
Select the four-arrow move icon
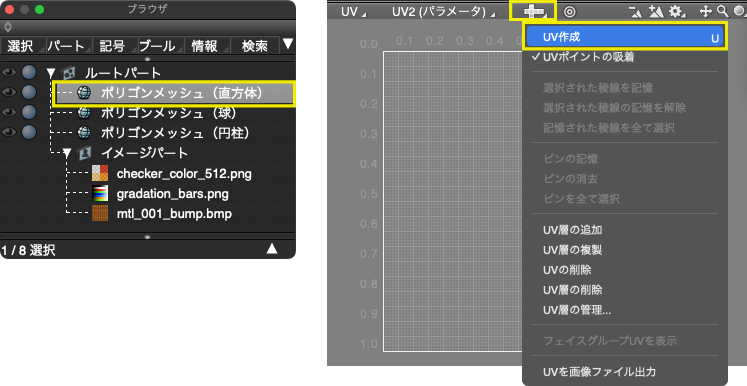[x=705, y=11]
